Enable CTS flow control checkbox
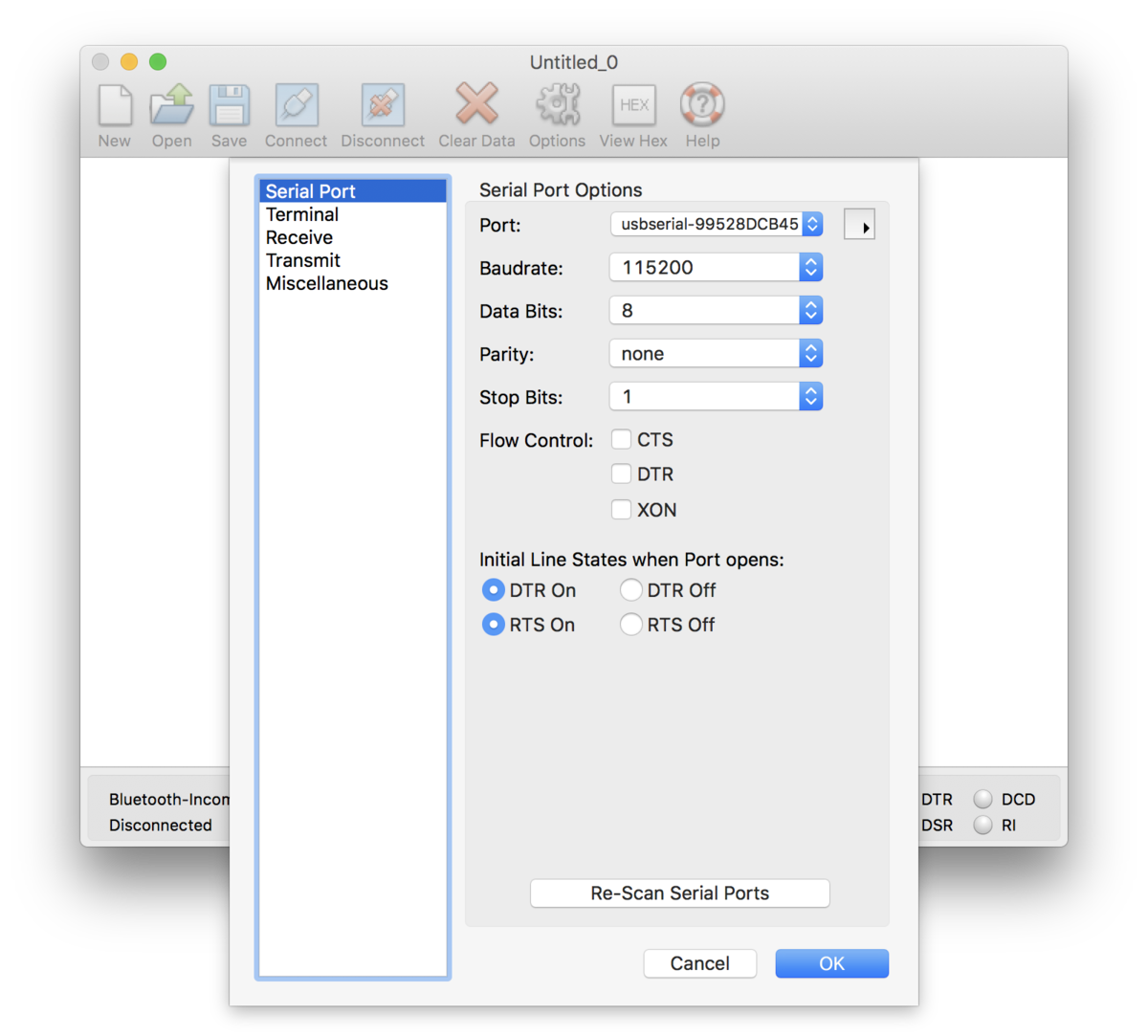 (x=621, y=439)
